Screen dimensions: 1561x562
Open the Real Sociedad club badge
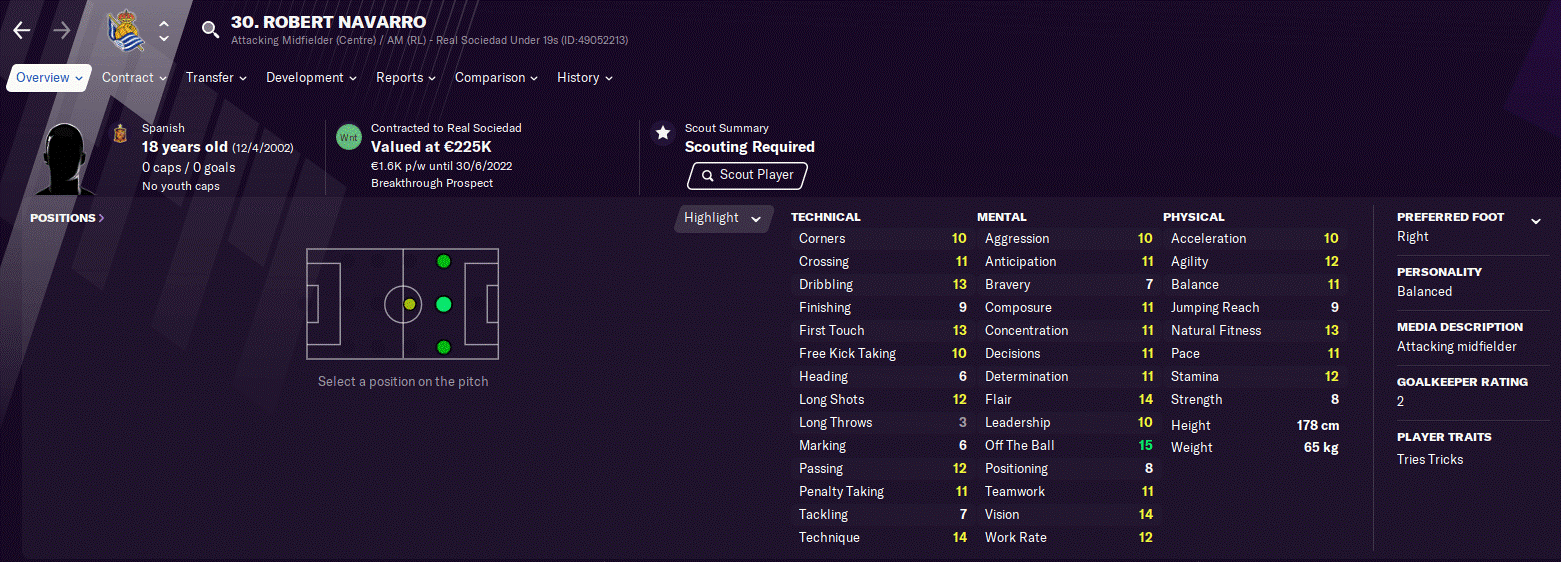(x=126, y=31)
